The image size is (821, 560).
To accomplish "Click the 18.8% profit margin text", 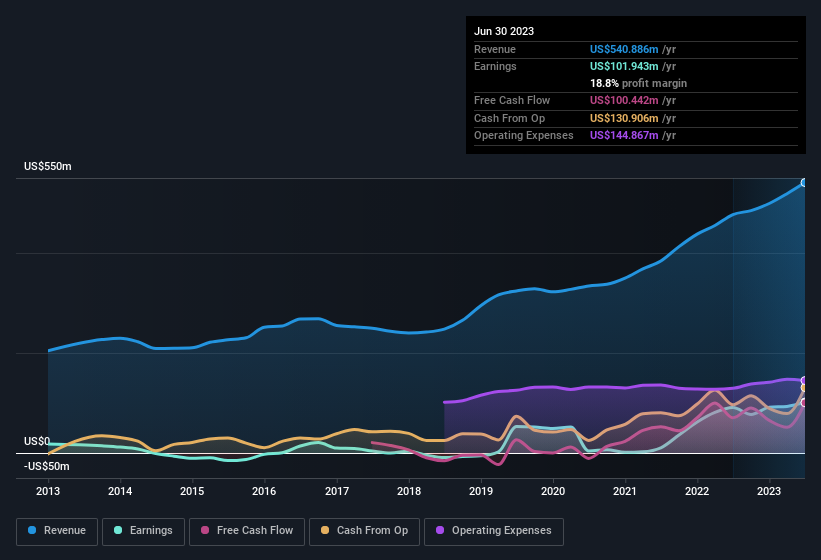I will (x=638, y=83).
